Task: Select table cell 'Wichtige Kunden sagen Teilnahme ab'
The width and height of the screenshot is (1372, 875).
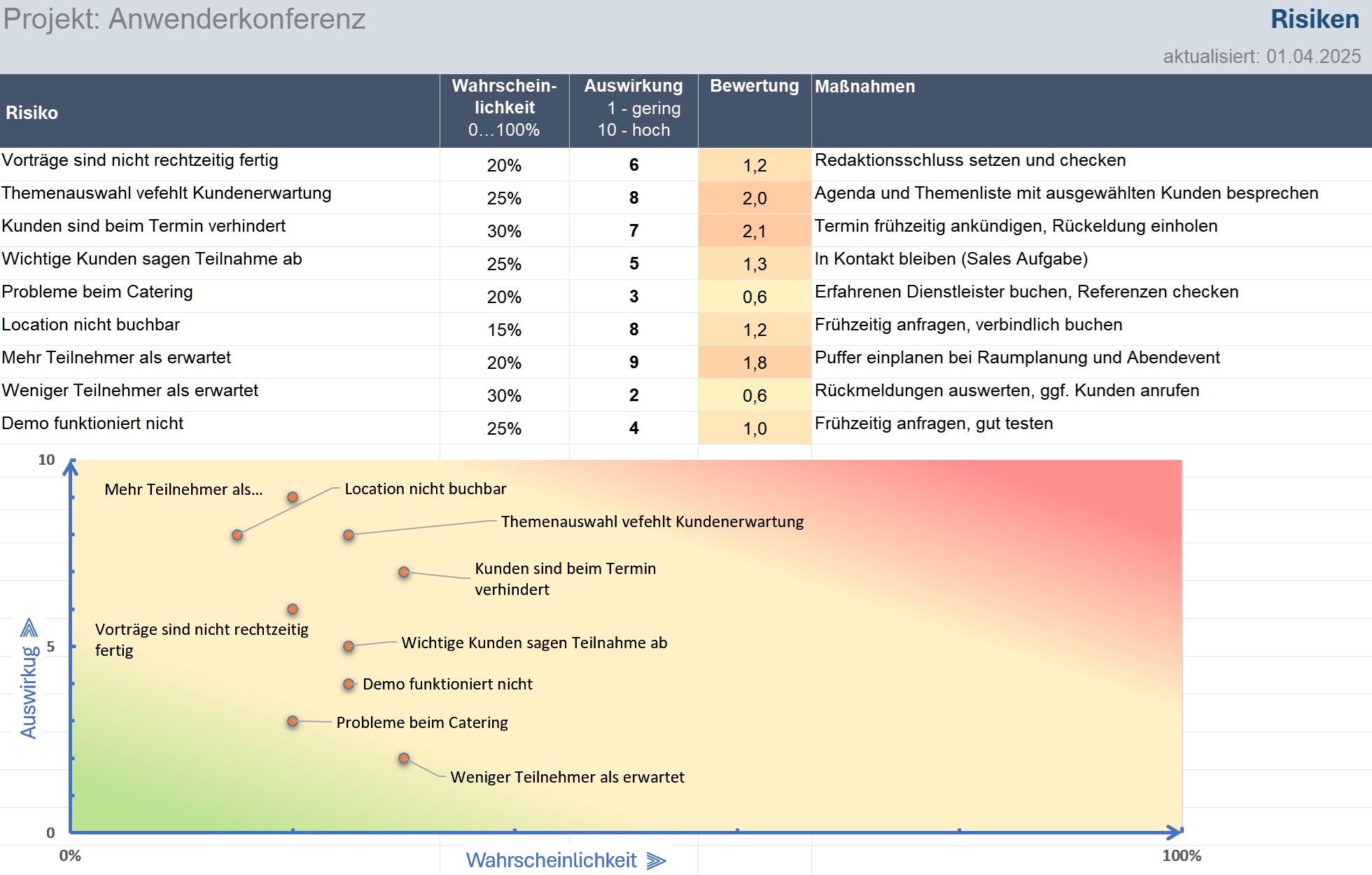Action: pyautogui.click(x=220, y=263)
